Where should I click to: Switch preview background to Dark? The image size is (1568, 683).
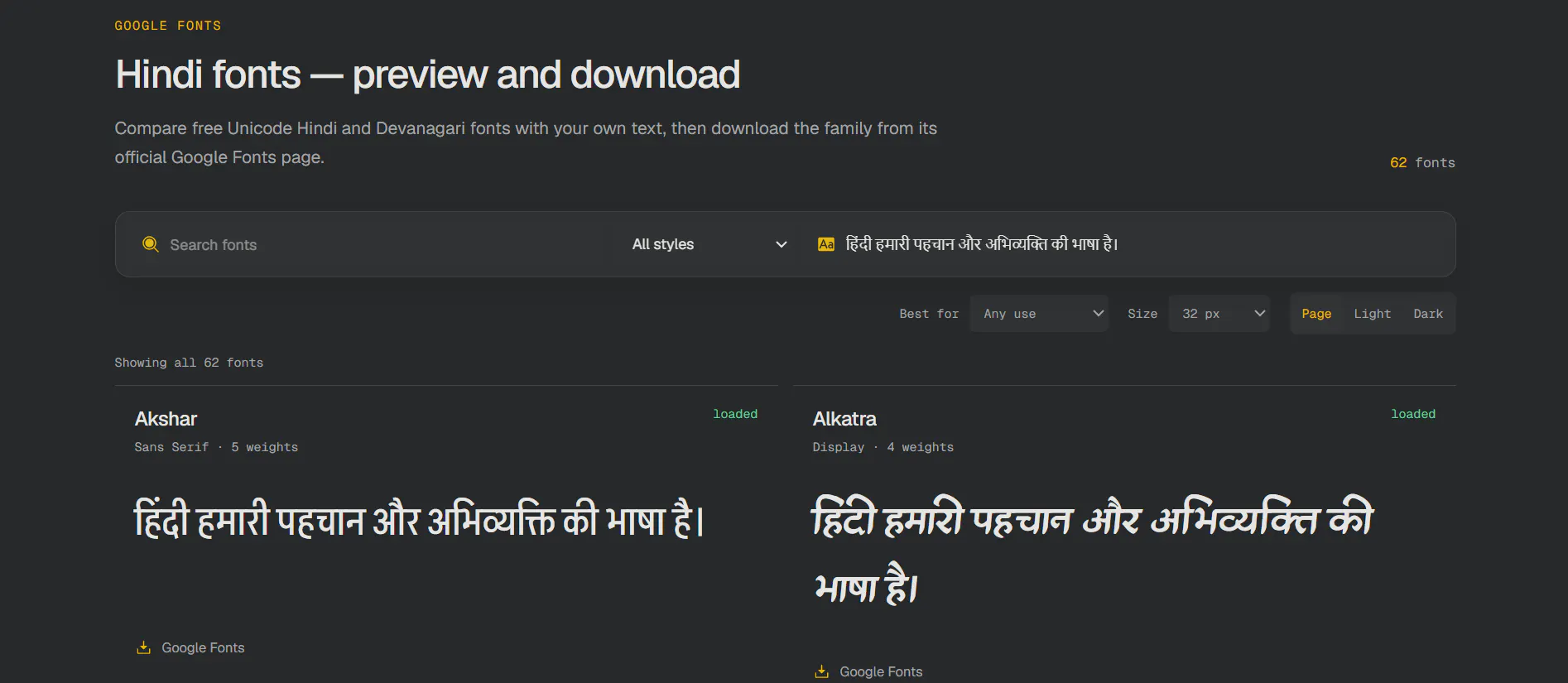click(1428, 314)
